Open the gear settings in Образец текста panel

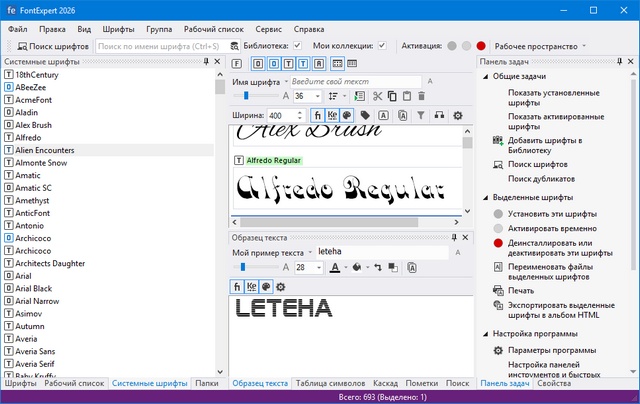click(280, 287)
